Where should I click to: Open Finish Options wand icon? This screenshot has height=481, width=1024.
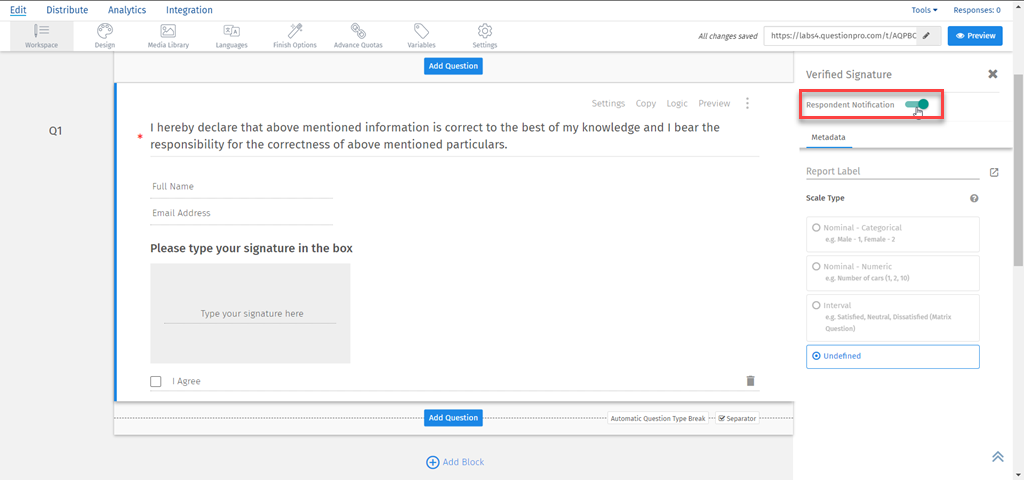point(295,31)
